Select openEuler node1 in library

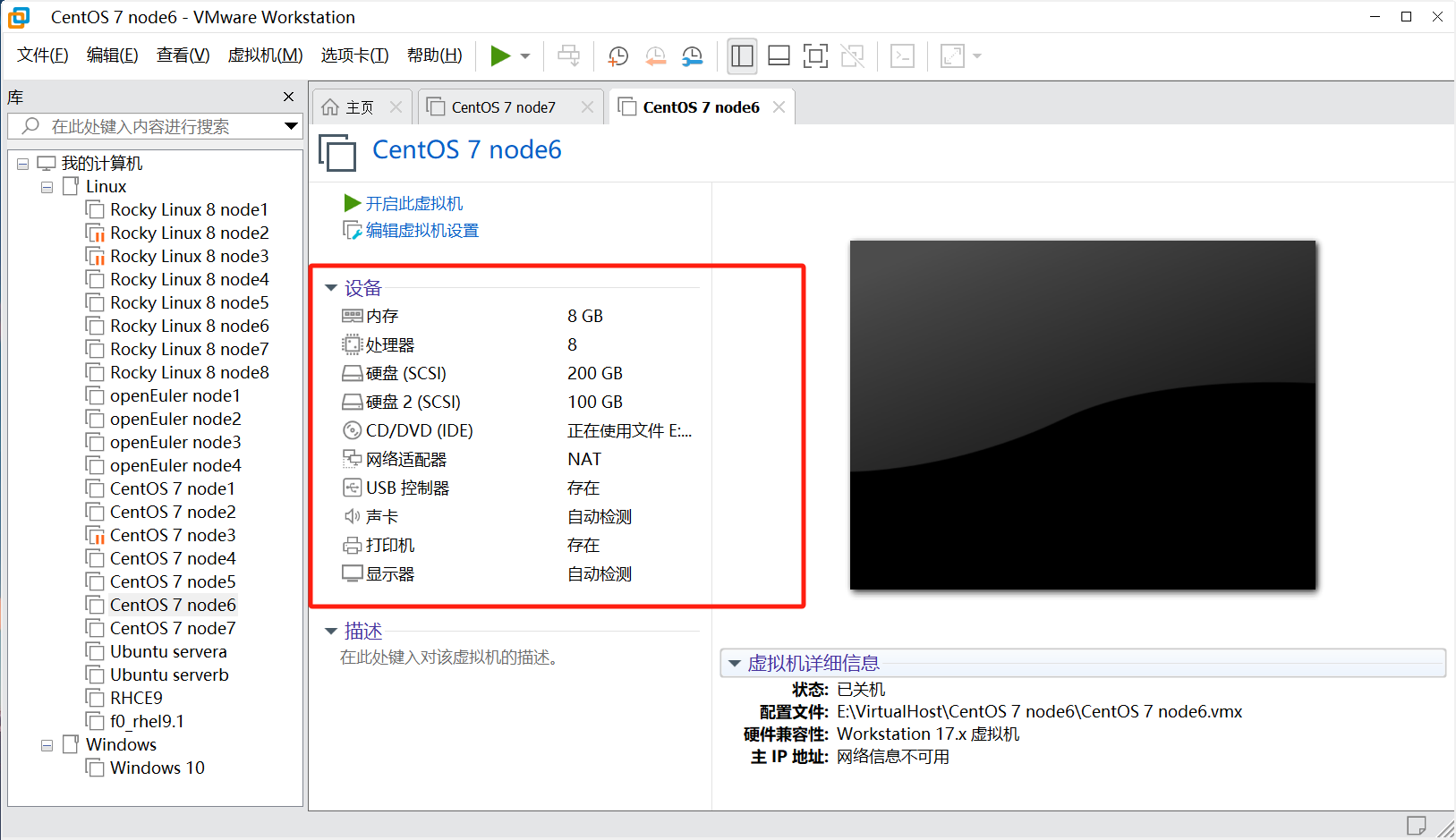tap(175, 396)
